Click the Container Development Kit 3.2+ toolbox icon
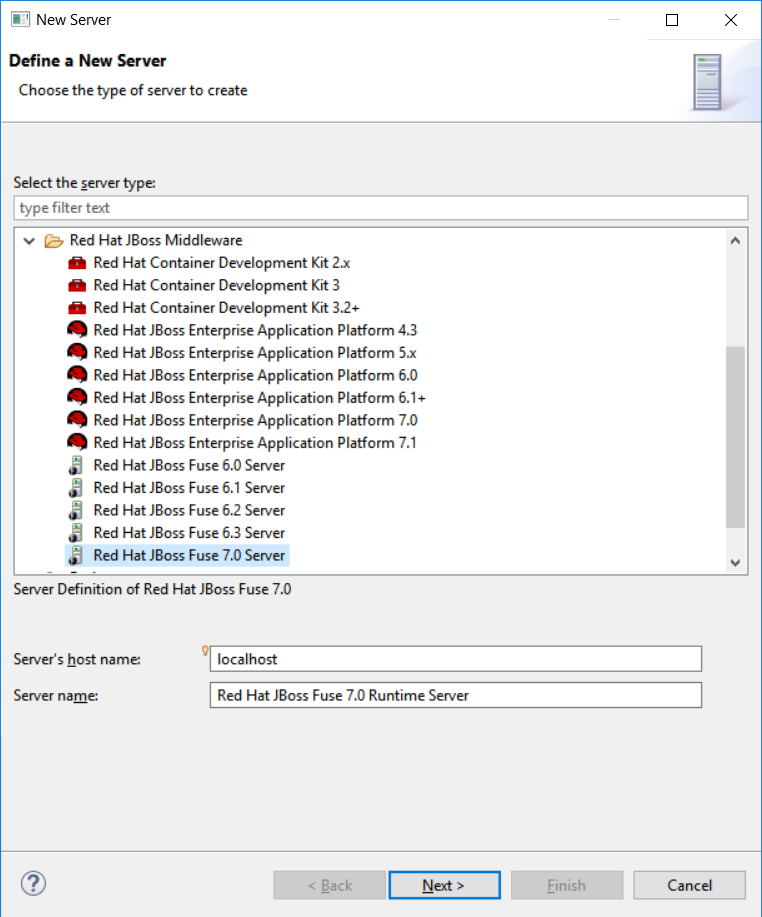762x917 pixels. (x=77, y=308)
